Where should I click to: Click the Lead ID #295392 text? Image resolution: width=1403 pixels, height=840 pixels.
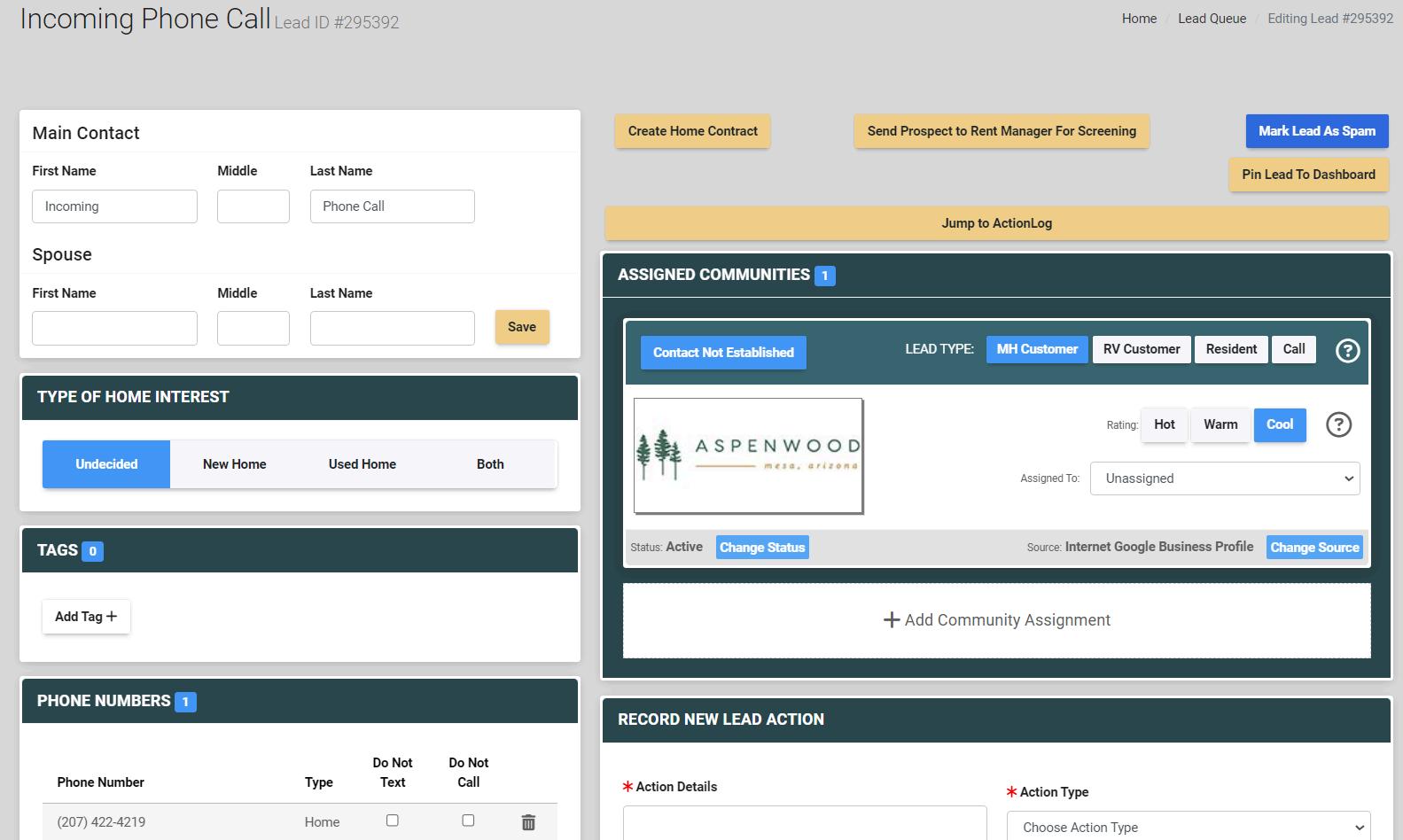[x=337, y=23]
